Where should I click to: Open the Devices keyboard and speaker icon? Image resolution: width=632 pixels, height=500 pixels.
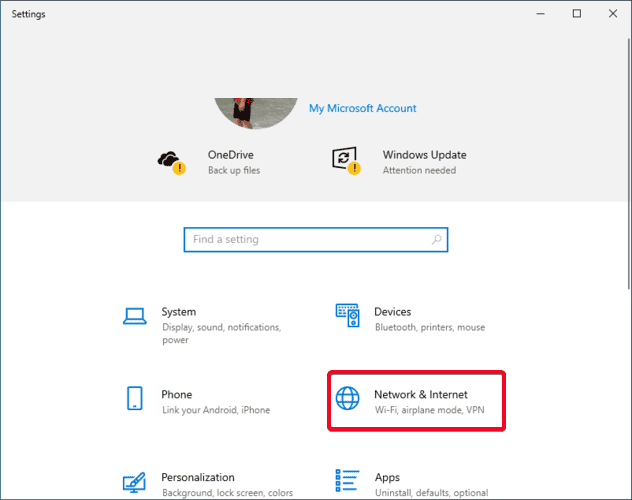point(347,315)
